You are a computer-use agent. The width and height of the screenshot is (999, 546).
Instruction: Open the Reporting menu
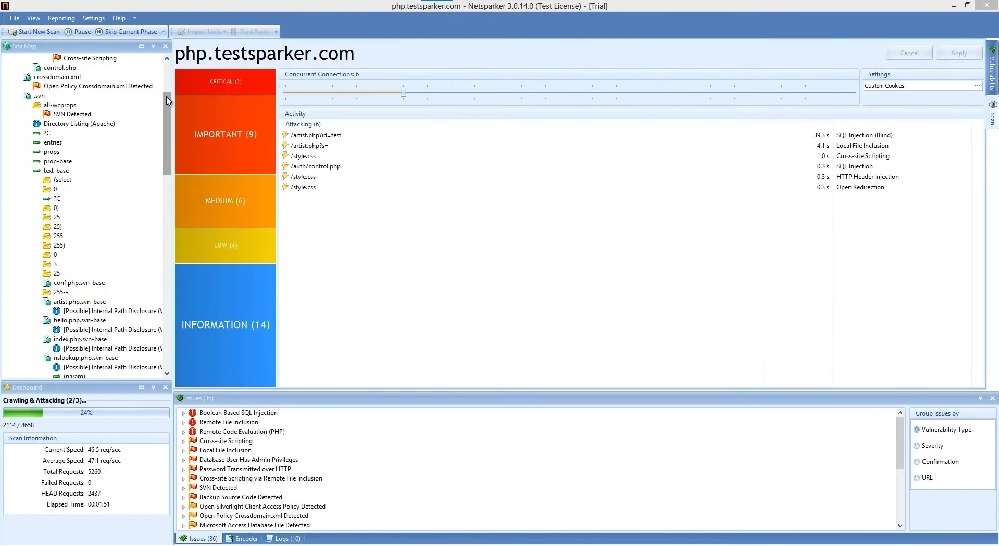click(x=61, y=18)
